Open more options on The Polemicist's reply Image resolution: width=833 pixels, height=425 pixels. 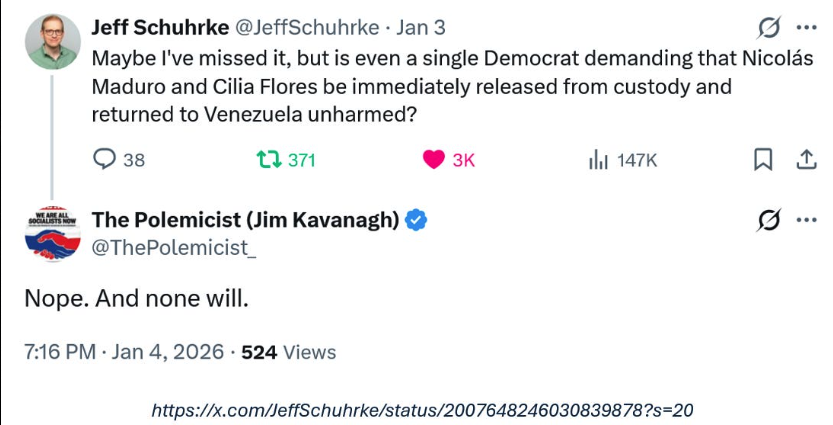click(806, 220)
